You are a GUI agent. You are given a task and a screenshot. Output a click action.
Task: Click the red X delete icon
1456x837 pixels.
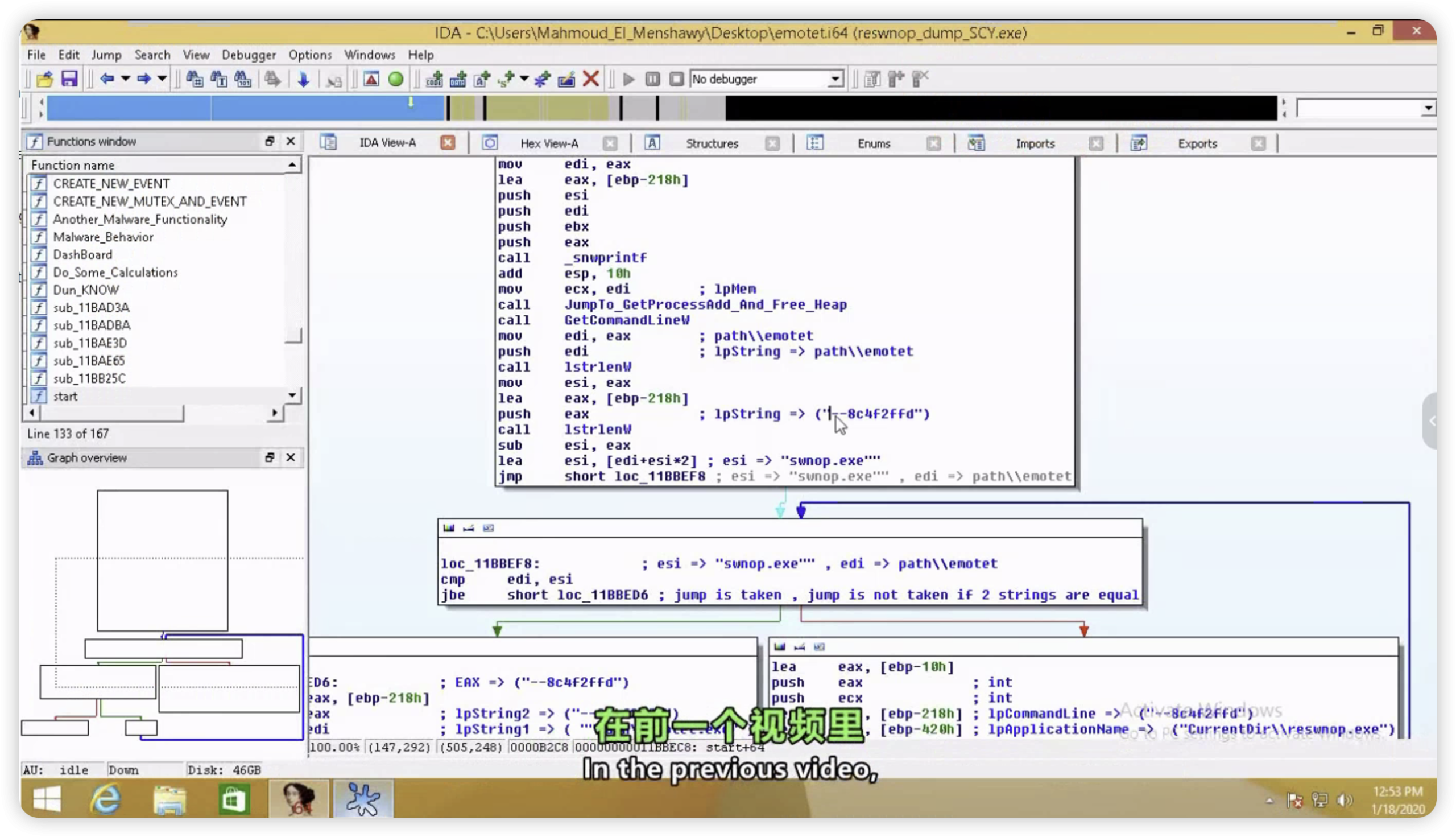[591, 79]
